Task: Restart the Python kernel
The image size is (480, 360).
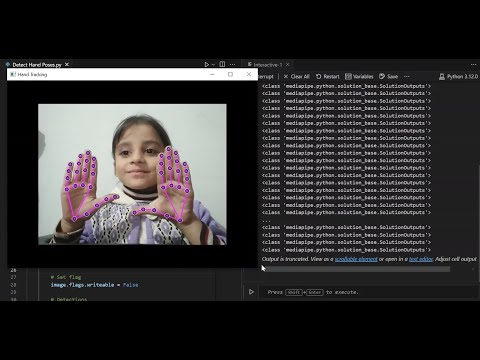Action: [x=327, y=76]
